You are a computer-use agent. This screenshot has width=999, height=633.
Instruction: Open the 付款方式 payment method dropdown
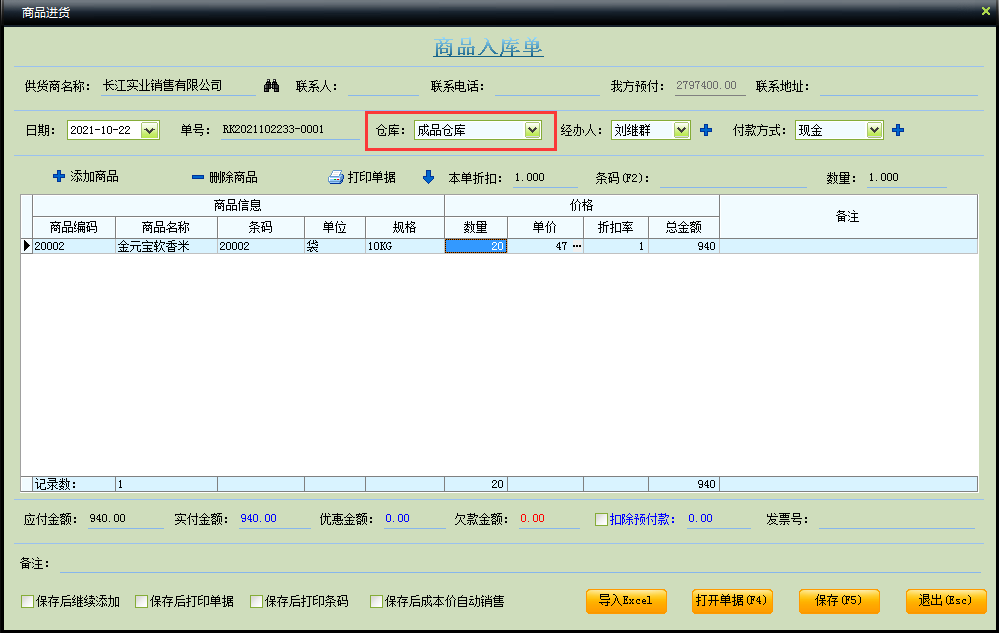(874, 130)
